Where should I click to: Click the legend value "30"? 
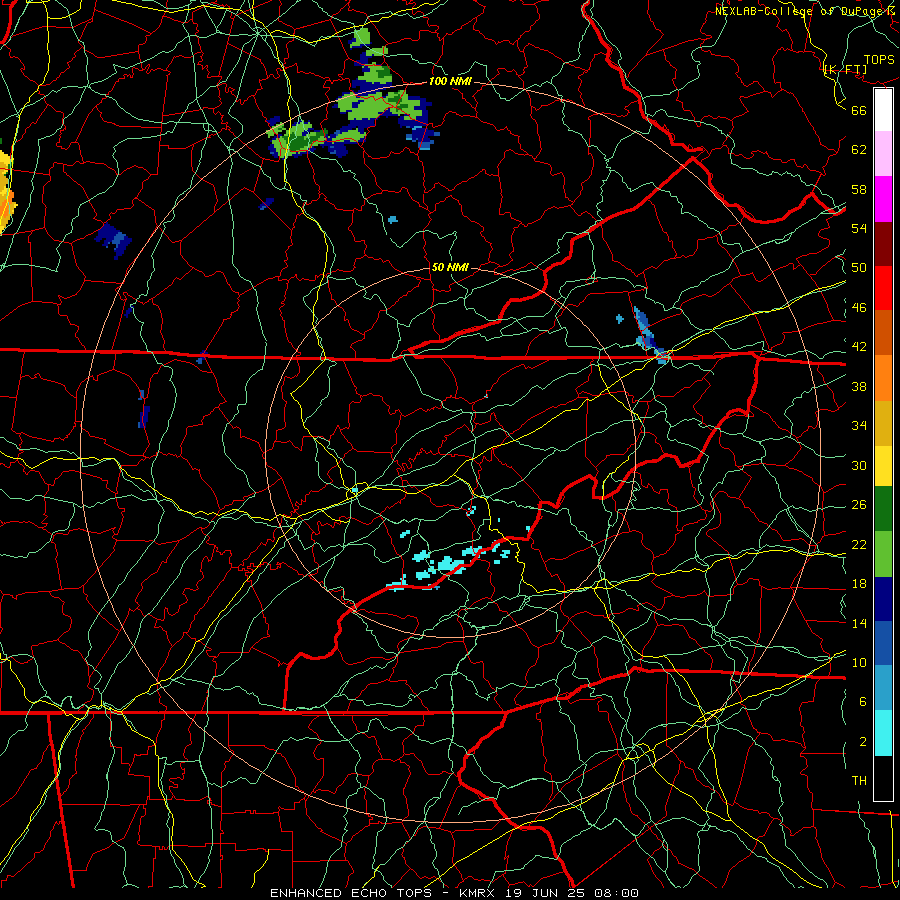point(859,465)
